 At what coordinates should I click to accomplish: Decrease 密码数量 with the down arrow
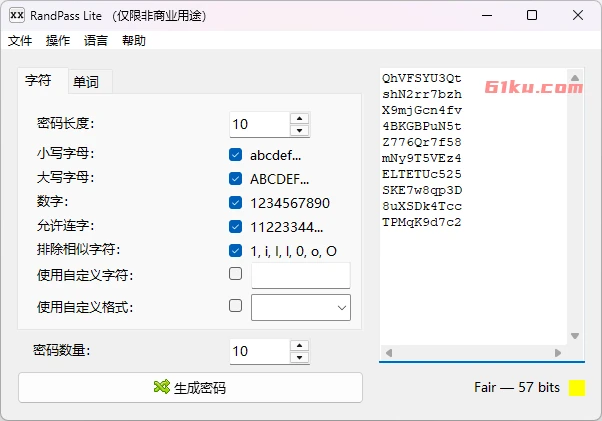tap(299, 358)
